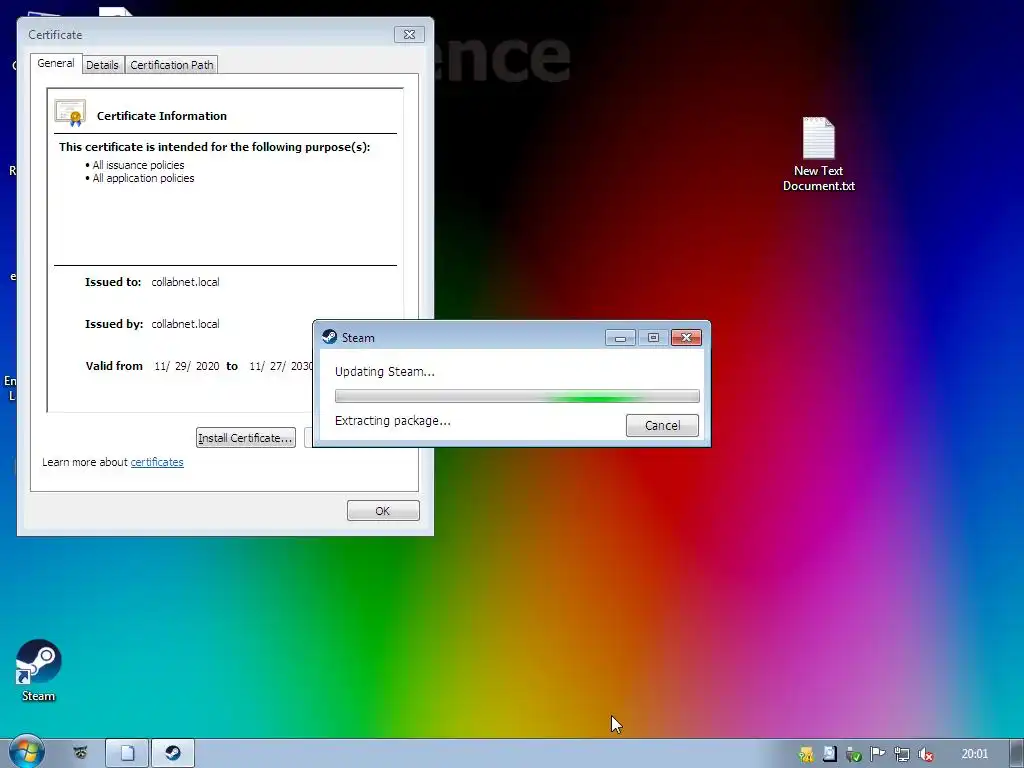
Task: Cancel the Steam update
Action: [x=662, y=425]
